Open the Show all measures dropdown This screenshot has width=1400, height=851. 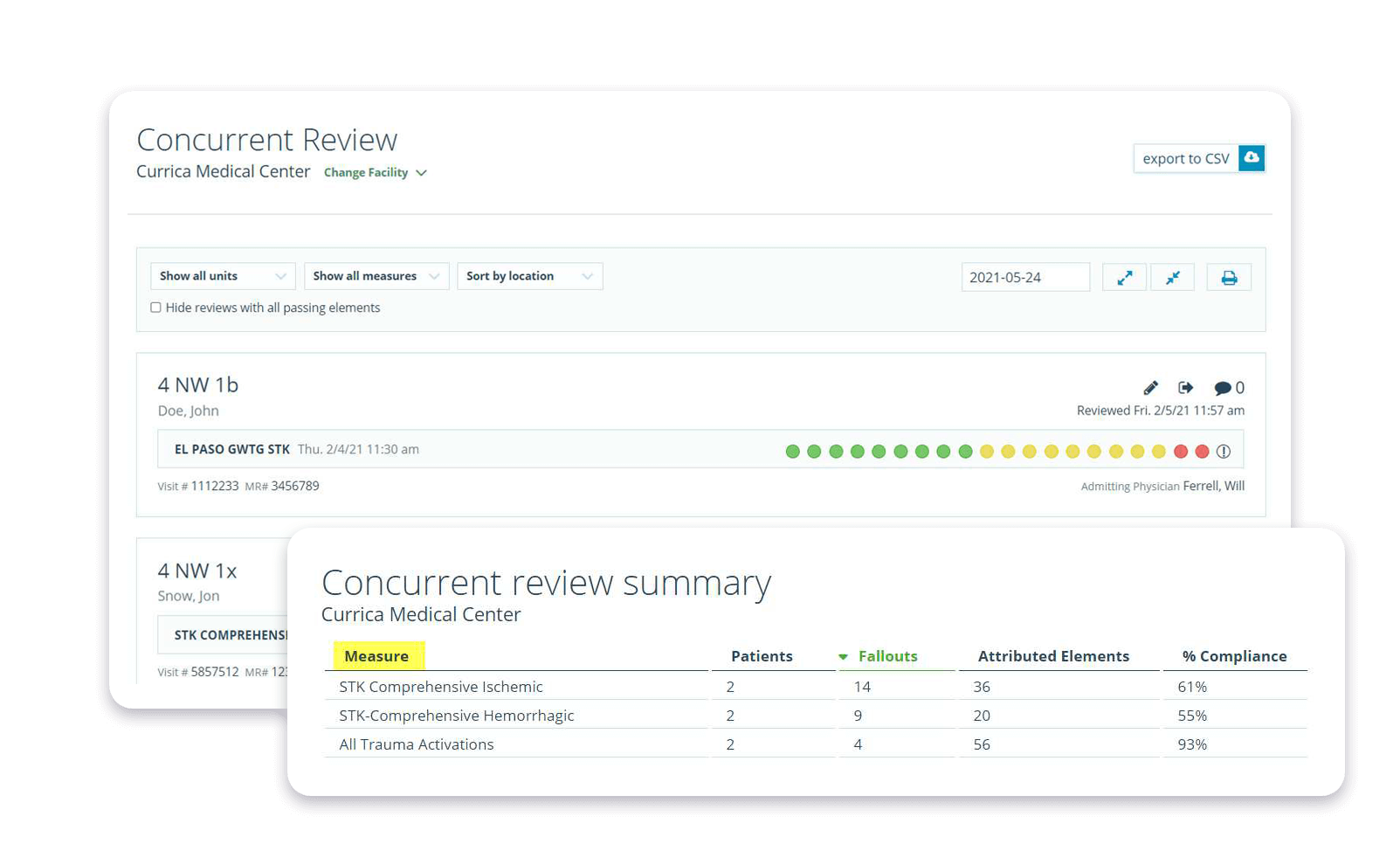[x=376, y=275]
